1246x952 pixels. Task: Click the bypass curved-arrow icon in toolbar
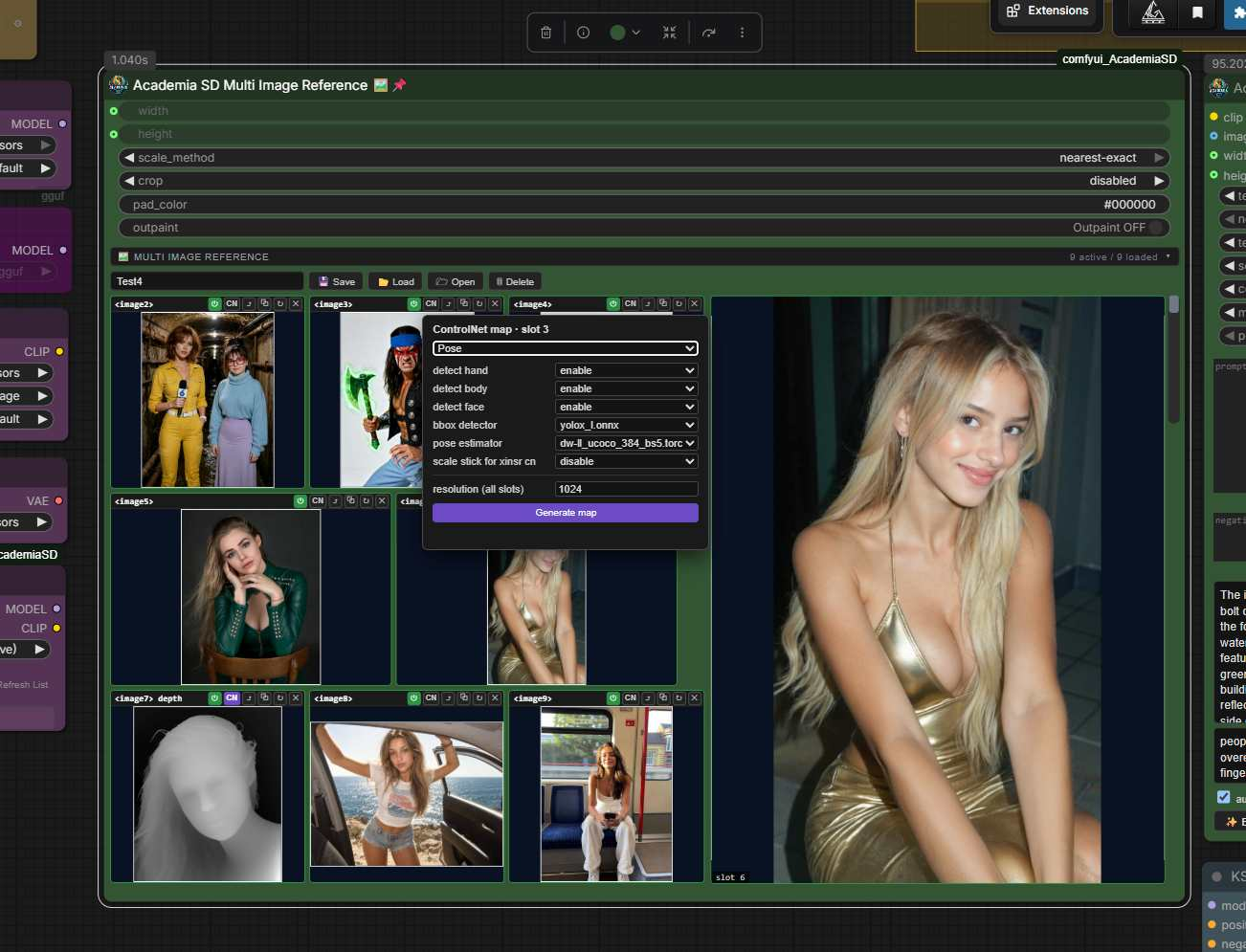click(708, 33)
